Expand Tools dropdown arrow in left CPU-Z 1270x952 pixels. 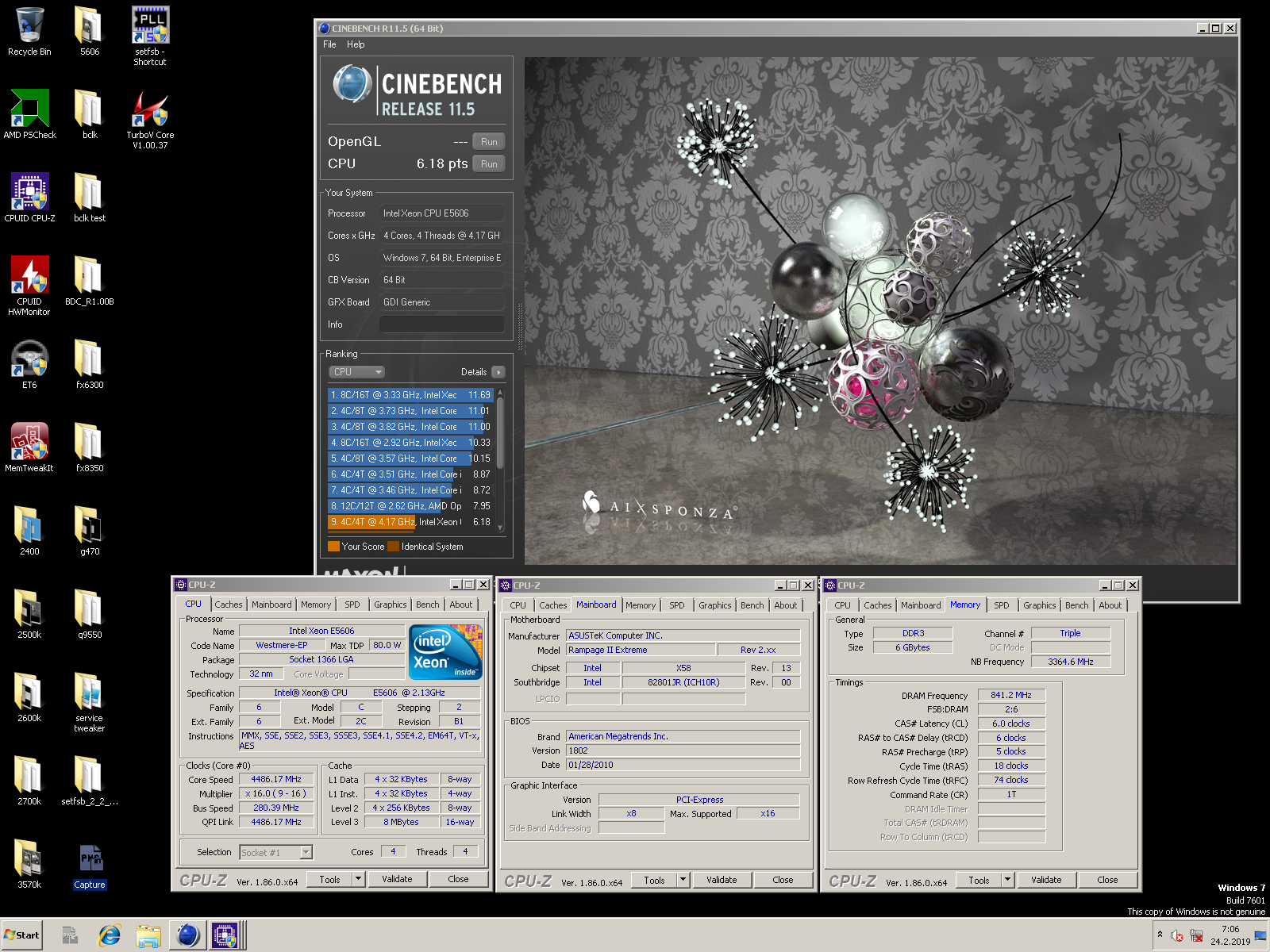(358, 880)
